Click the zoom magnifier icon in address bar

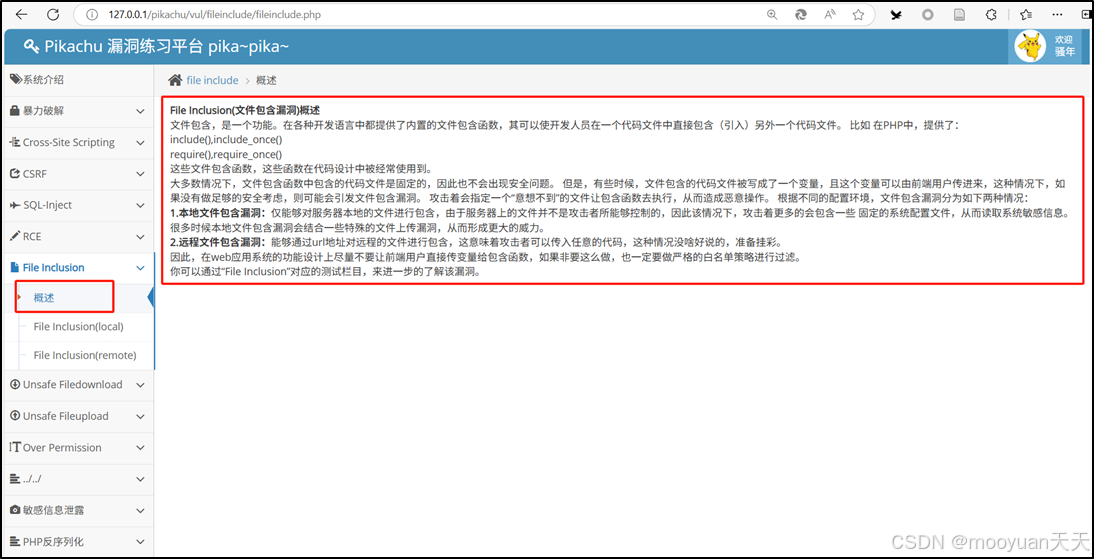point(772,14)
